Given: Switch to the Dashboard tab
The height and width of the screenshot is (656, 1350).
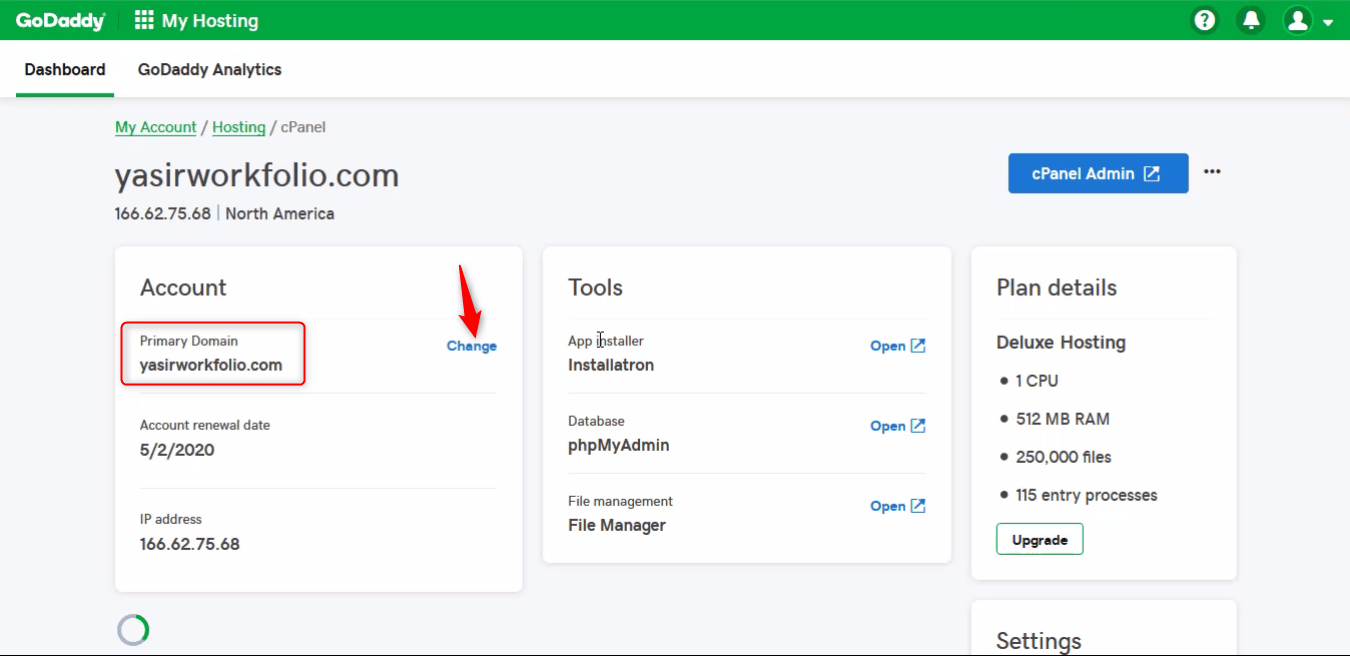Looking at the screenshot, I should (x=65, y=70).
